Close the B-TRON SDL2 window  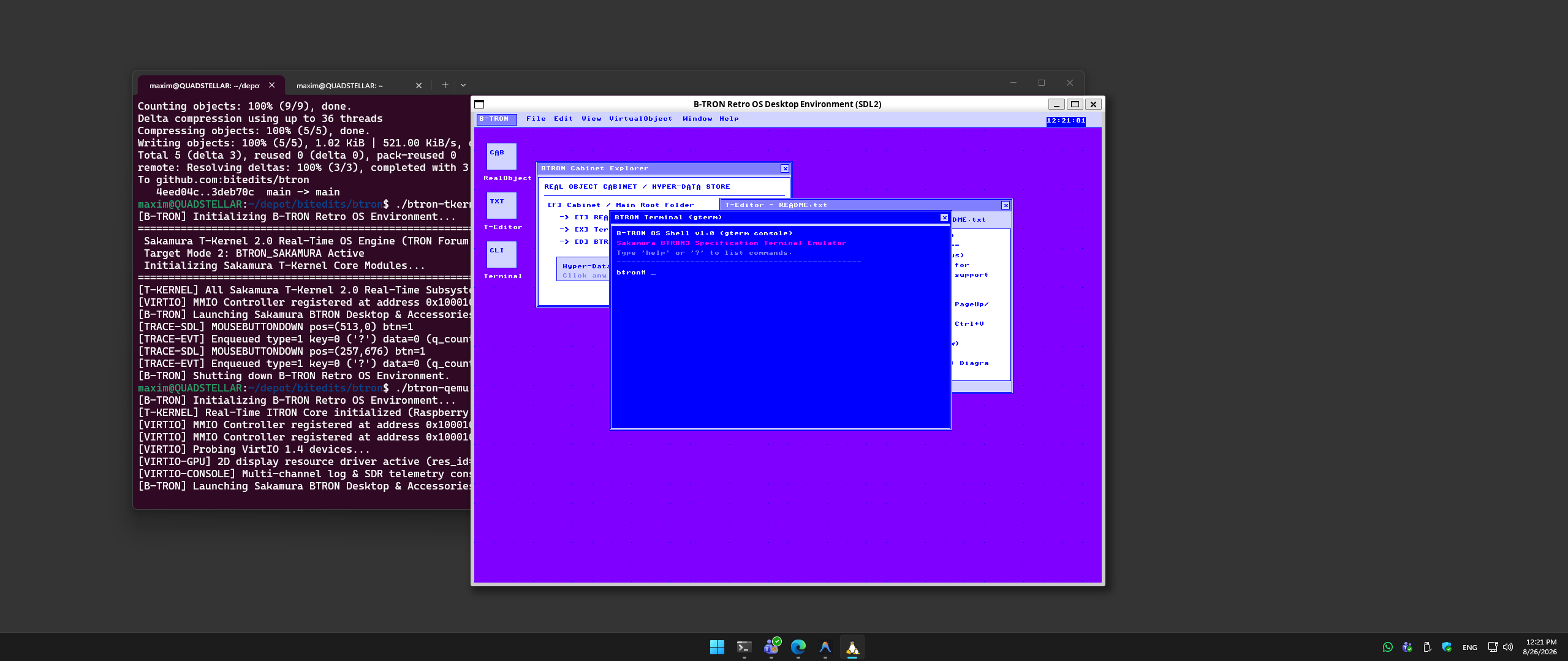(x=1093, y=104)
